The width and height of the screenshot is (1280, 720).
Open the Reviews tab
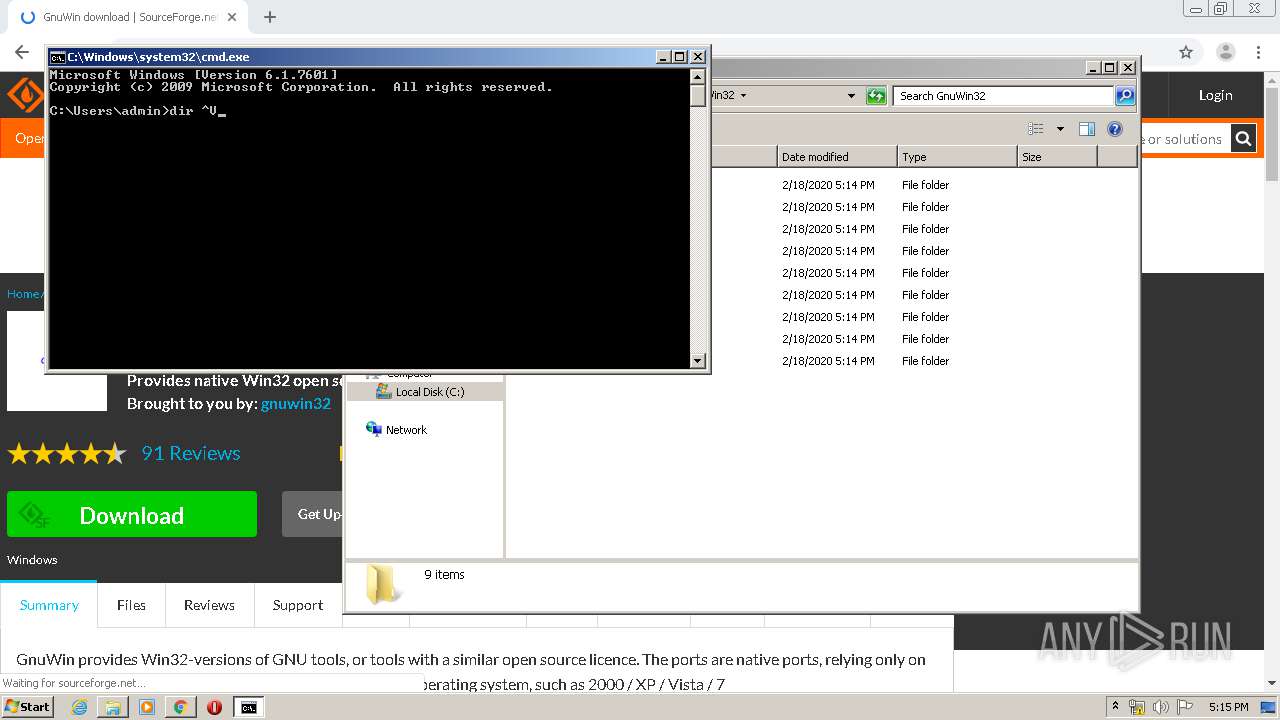click(209, 605)
